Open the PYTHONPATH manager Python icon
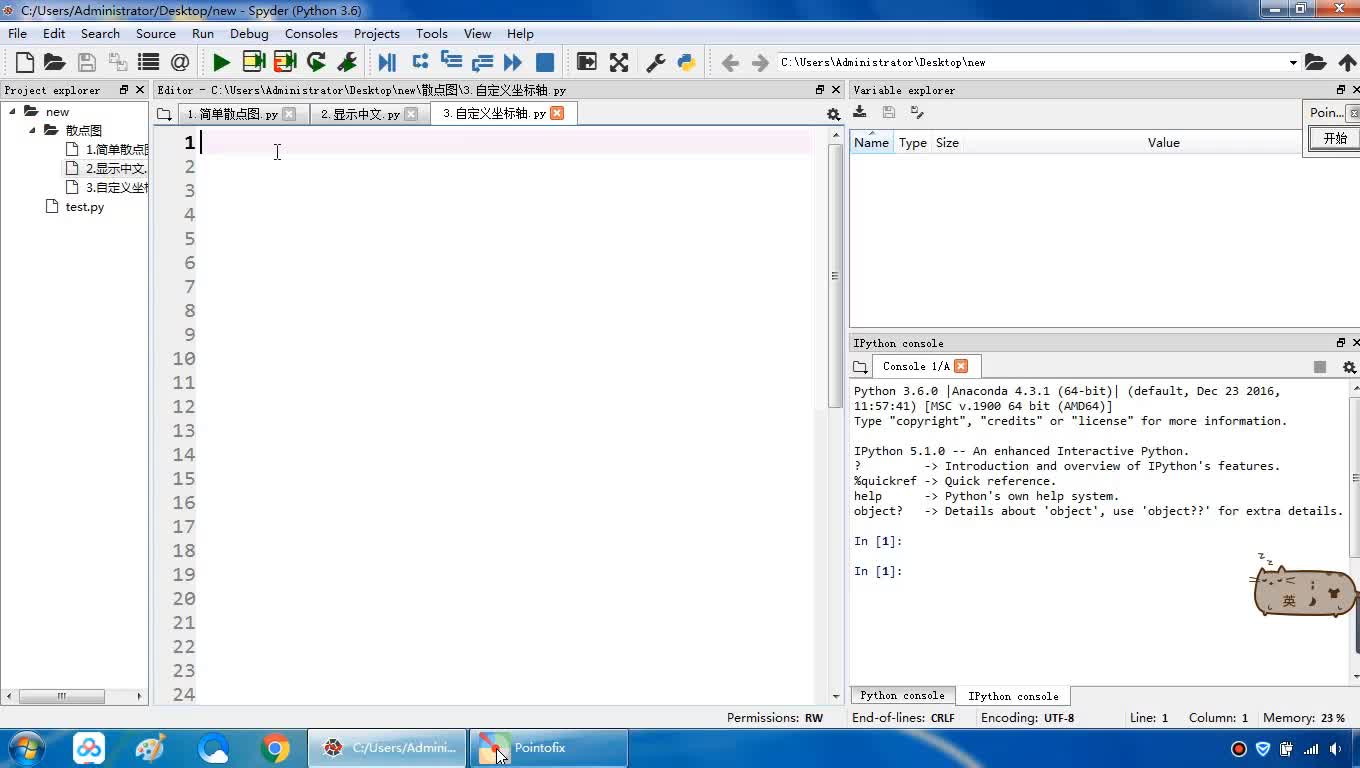The height and width of the screenshot is (768, 1360). [x=686, y=62]
